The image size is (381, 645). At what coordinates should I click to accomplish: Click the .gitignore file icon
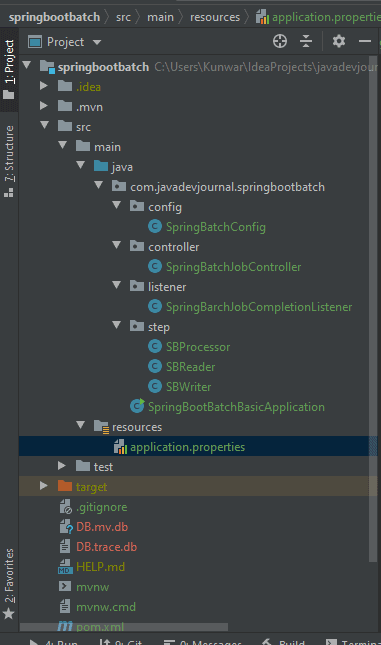[66, 507]
